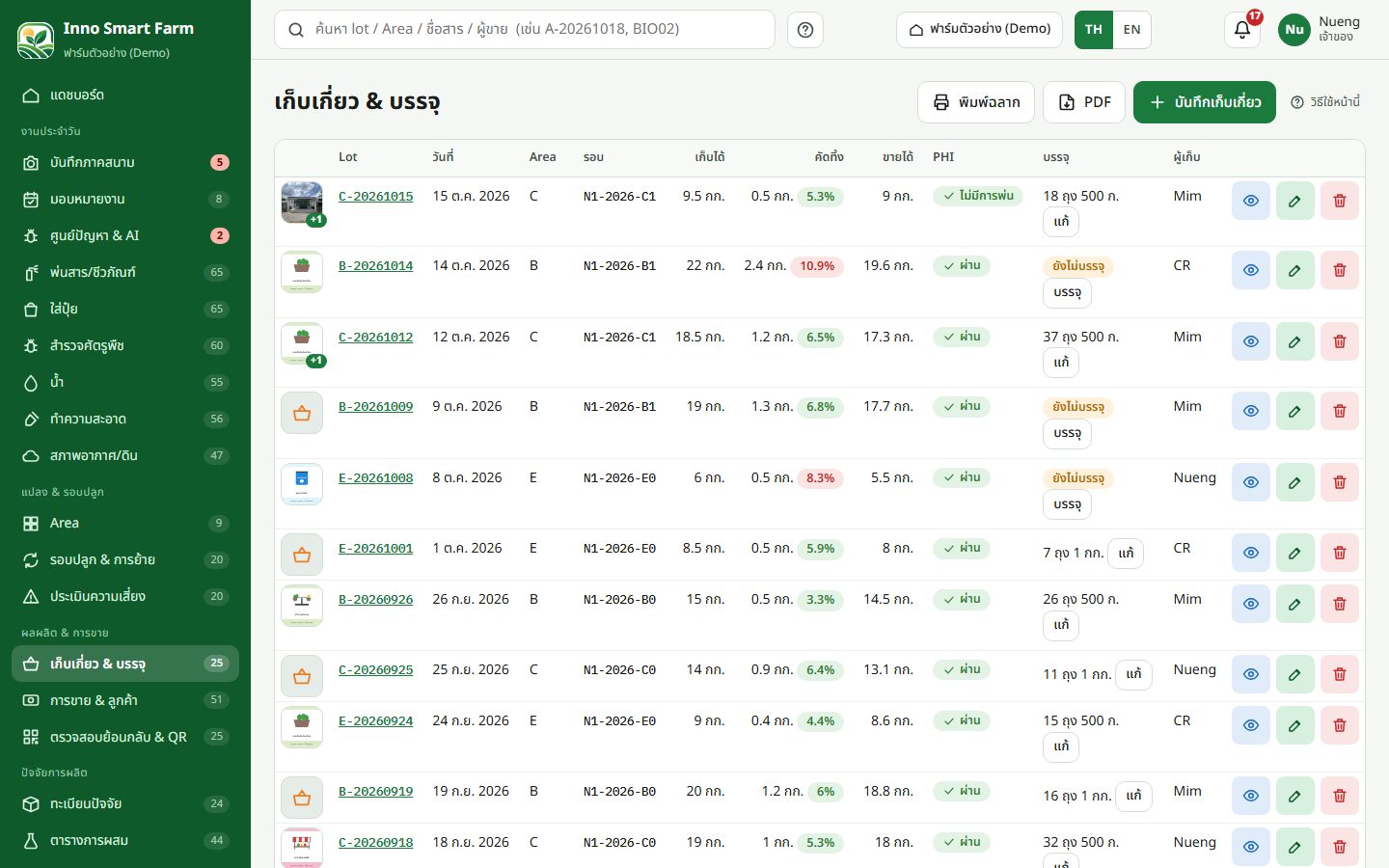Open lot link C-20261015

[376, 196]
